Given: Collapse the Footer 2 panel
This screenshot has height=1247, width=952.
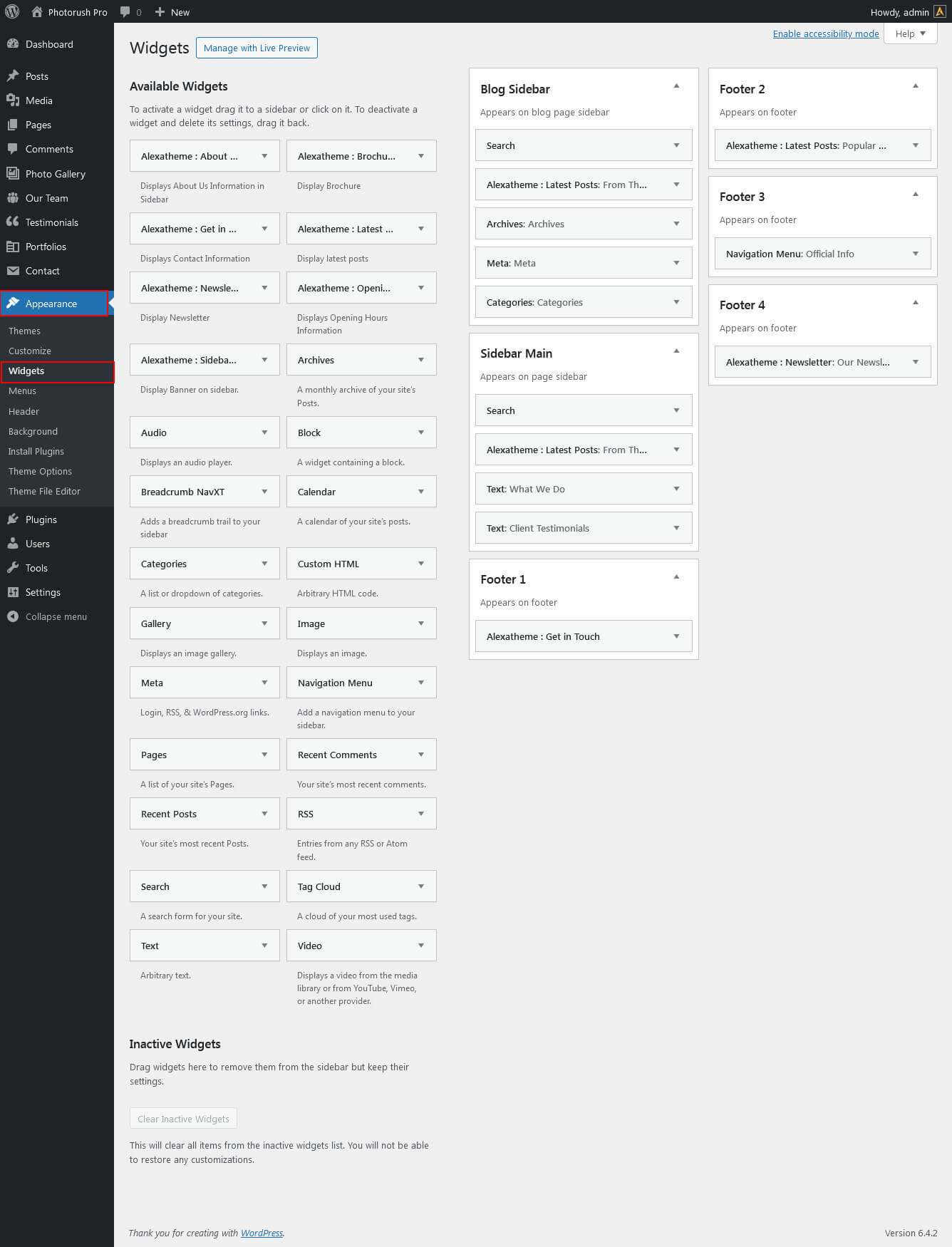Looking at the screenshot, I should point(916,86).
